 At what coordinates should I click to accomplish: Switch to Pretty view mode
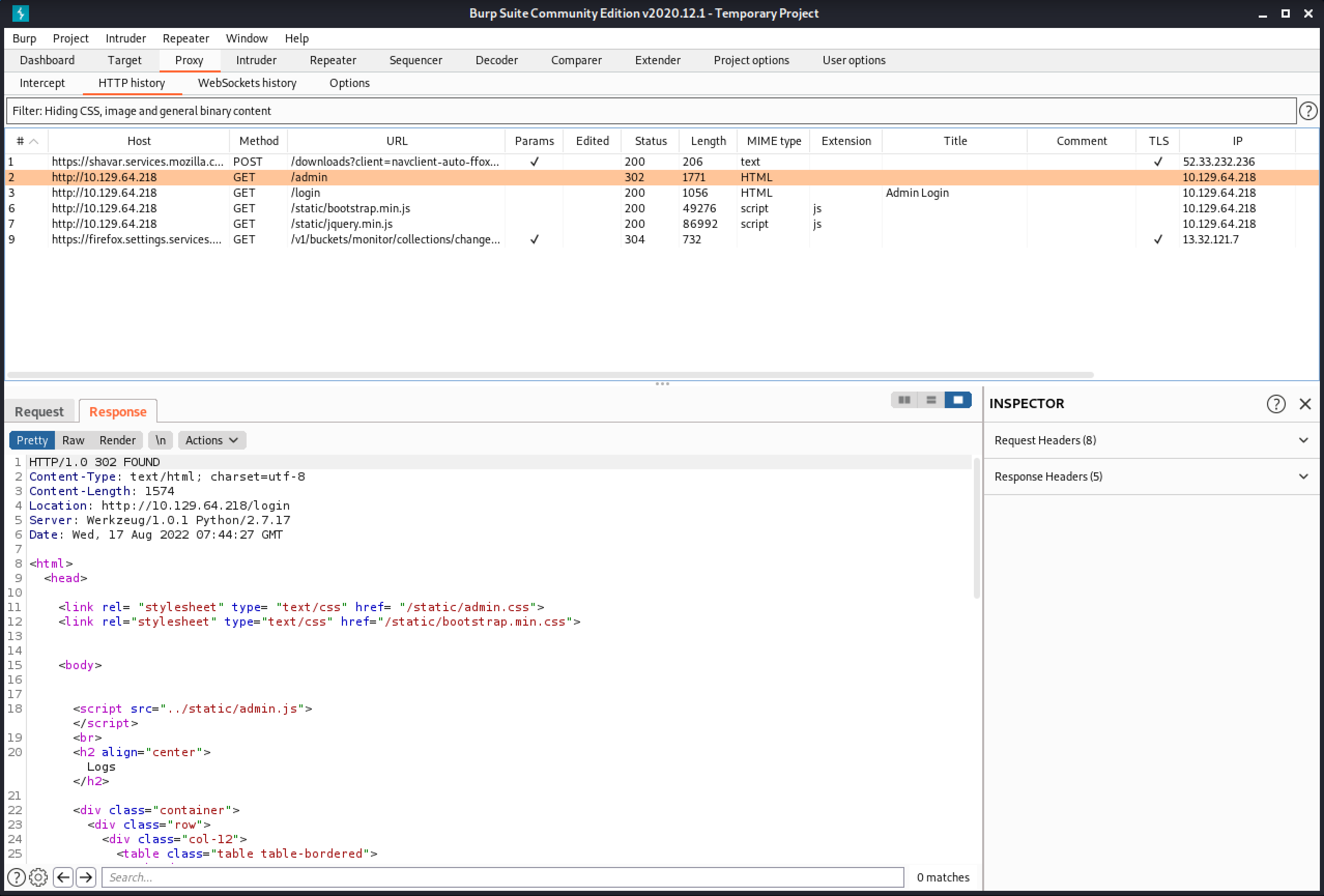tap(32, 440)
